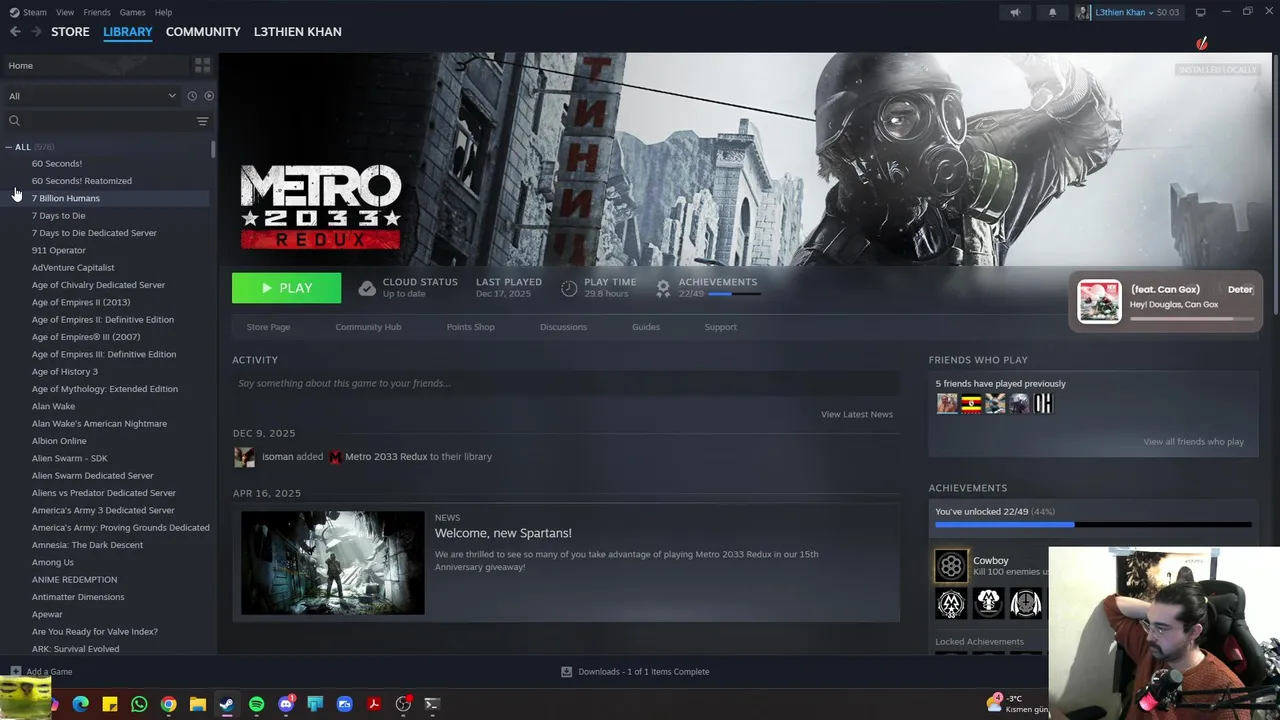Go forward with the right arrow
This screenshot has height=720, width=1280.
pyautogui.click(x=36, y=32)
